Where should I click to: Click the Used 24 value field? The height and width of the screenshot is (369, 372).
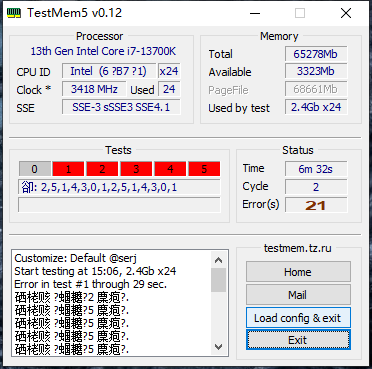[x=169, y=89]
